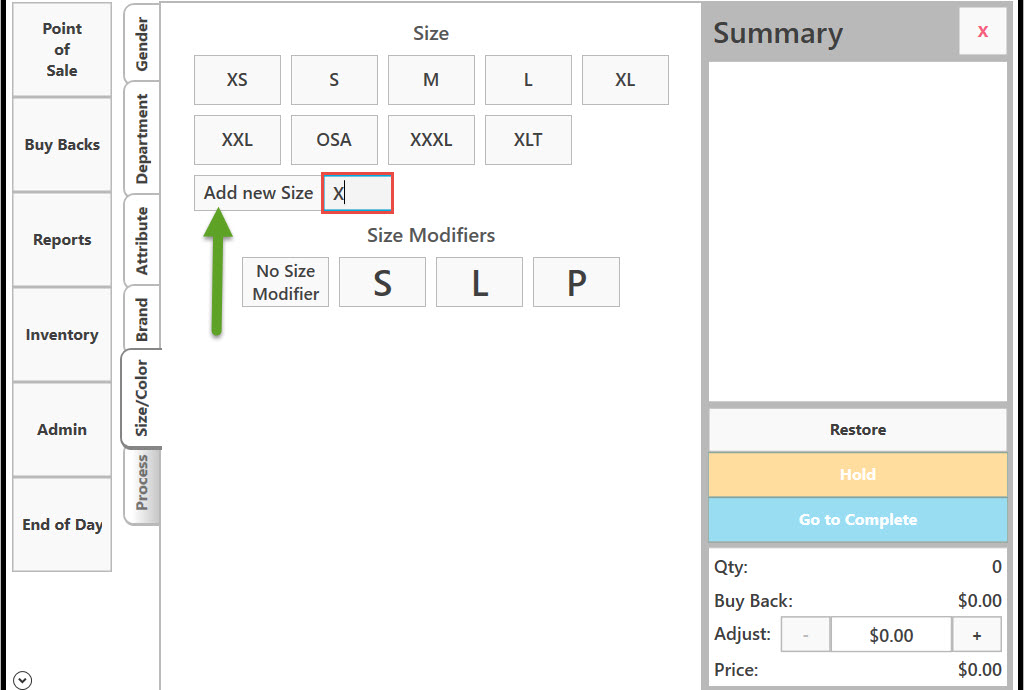The image size is (1025, 690).
Task: Open the Point of Sale section
Action: (62, 50)
